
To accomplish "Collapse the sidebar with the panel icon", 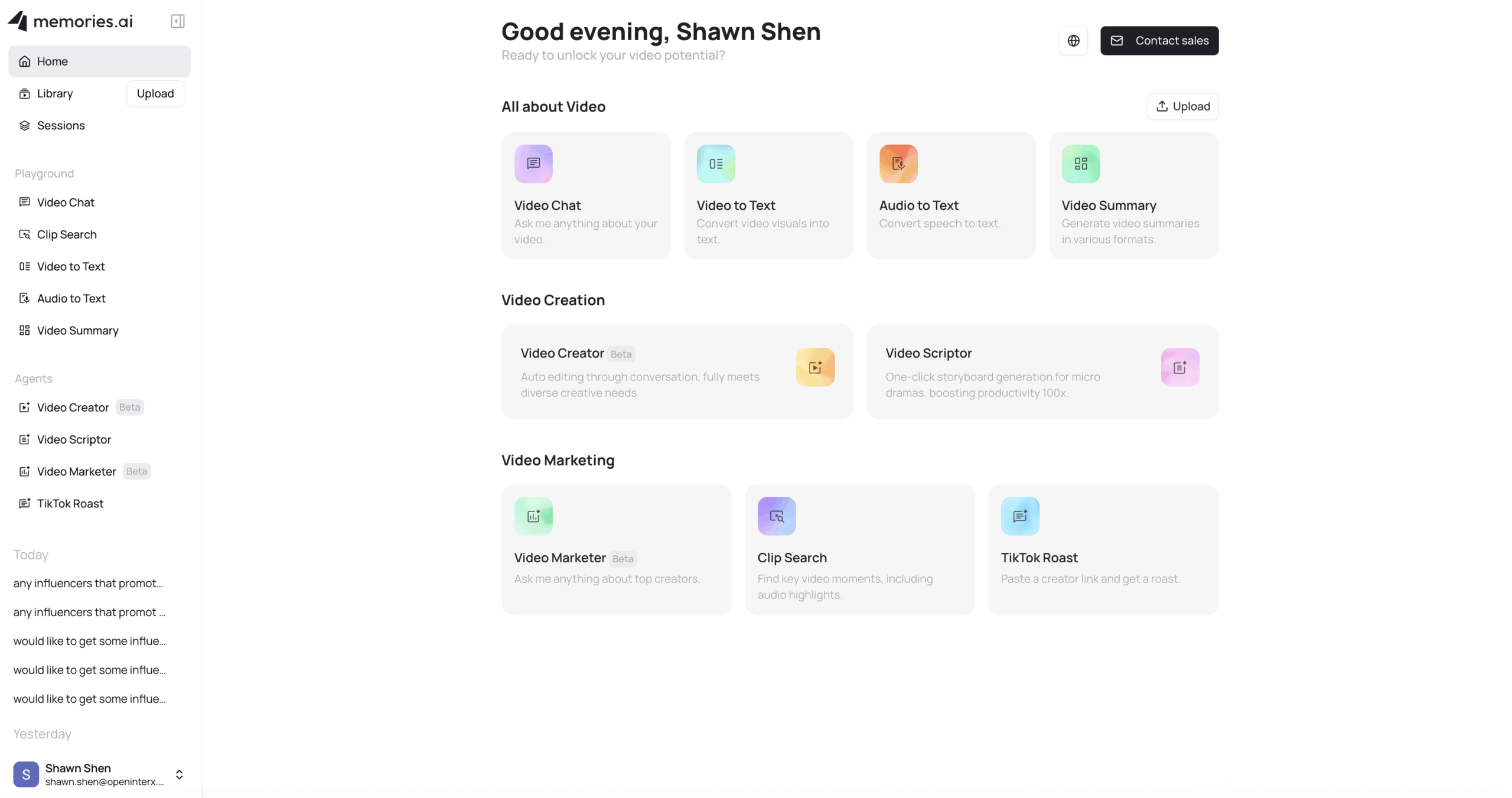I will pyautogui.click(x=177, y=21).
